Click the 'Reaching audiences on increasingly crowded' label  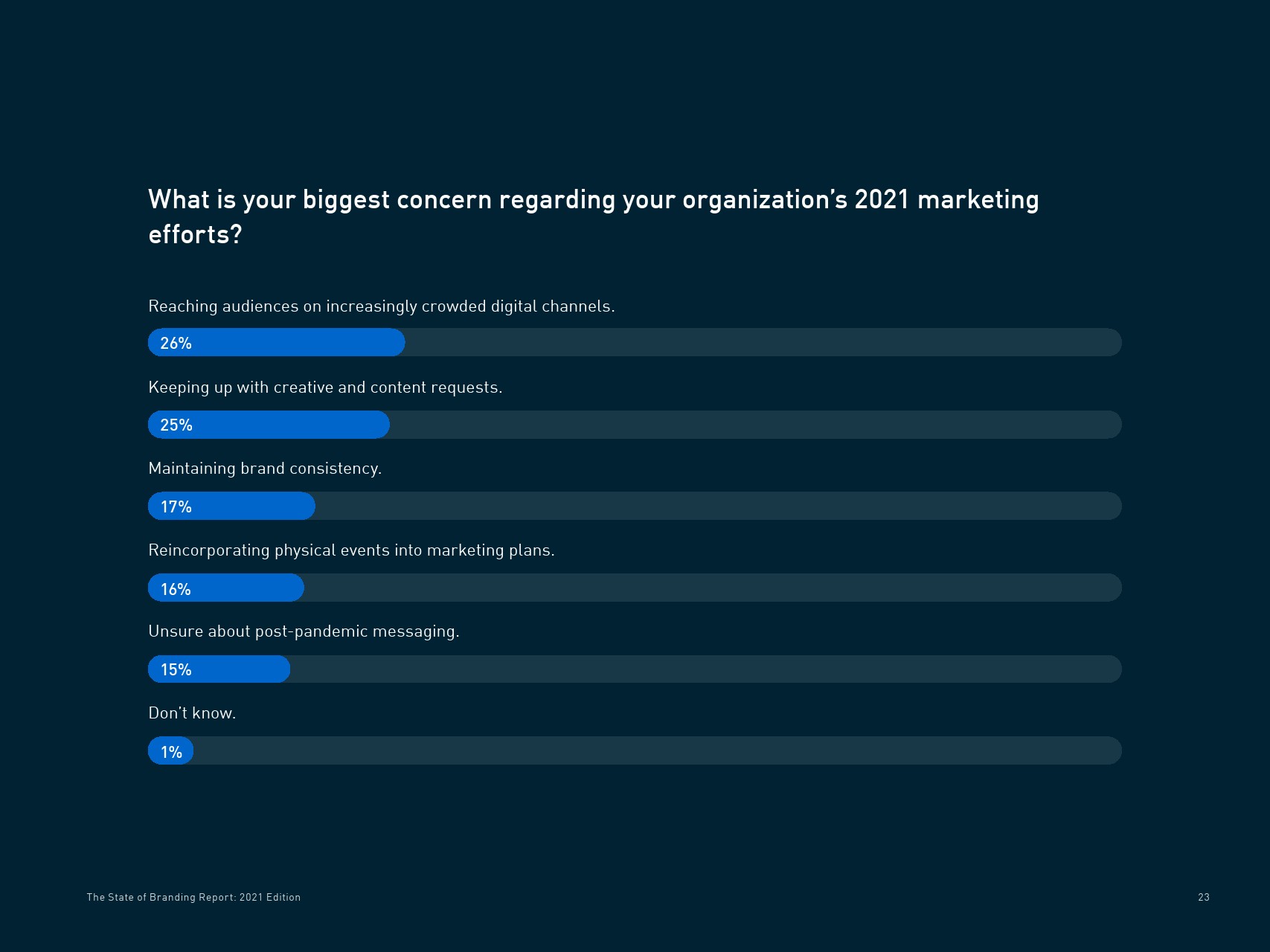click(x=381, y=306)
